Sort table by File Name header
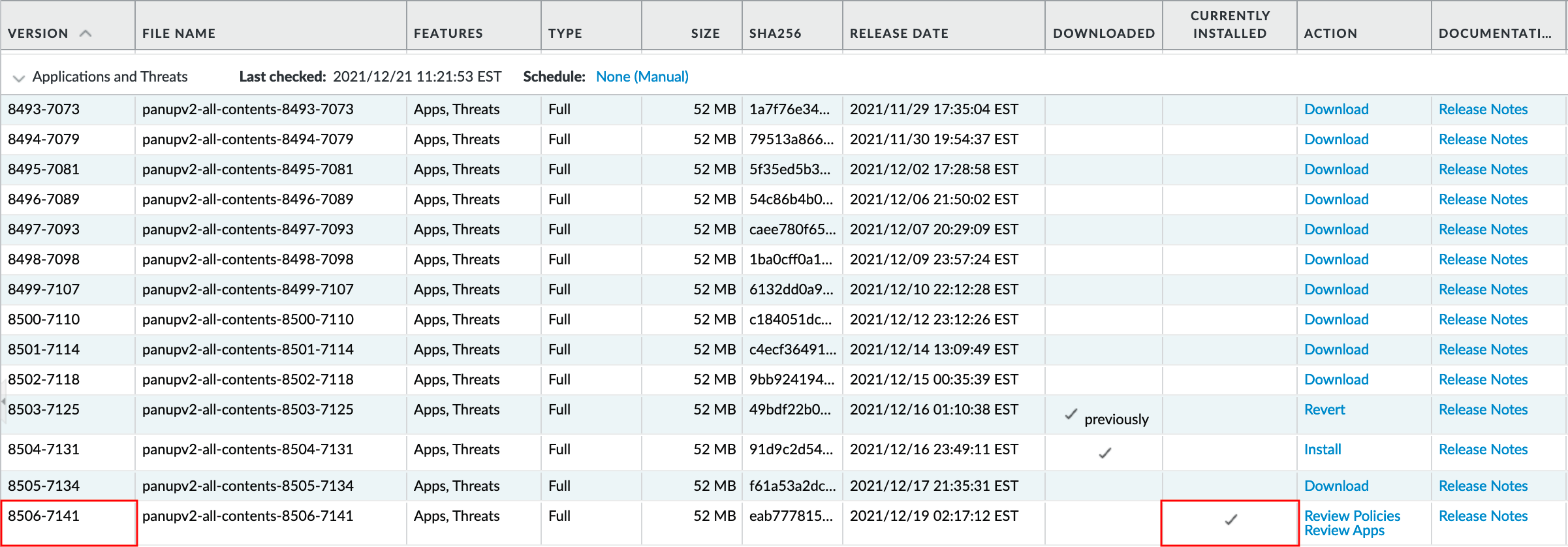 tap(179, 33)
